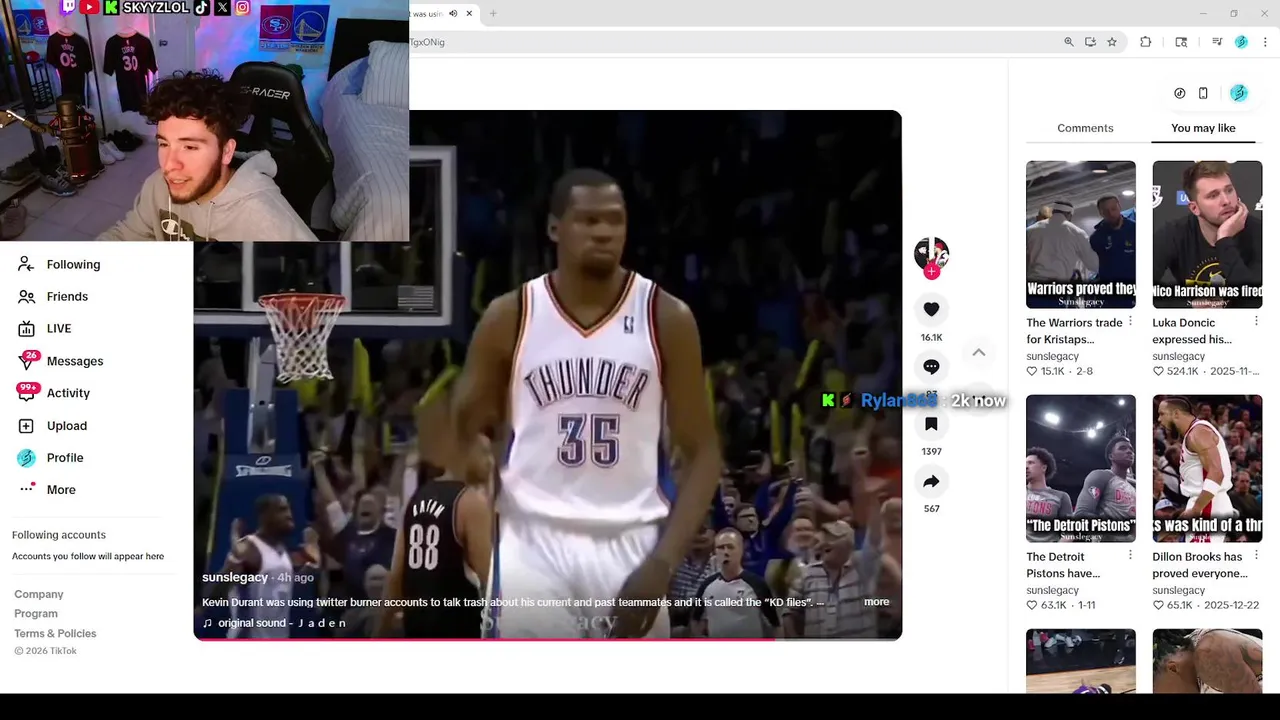Click the Following icon in the sidebar
The image size is (1280, 720).
pos(26,264)
